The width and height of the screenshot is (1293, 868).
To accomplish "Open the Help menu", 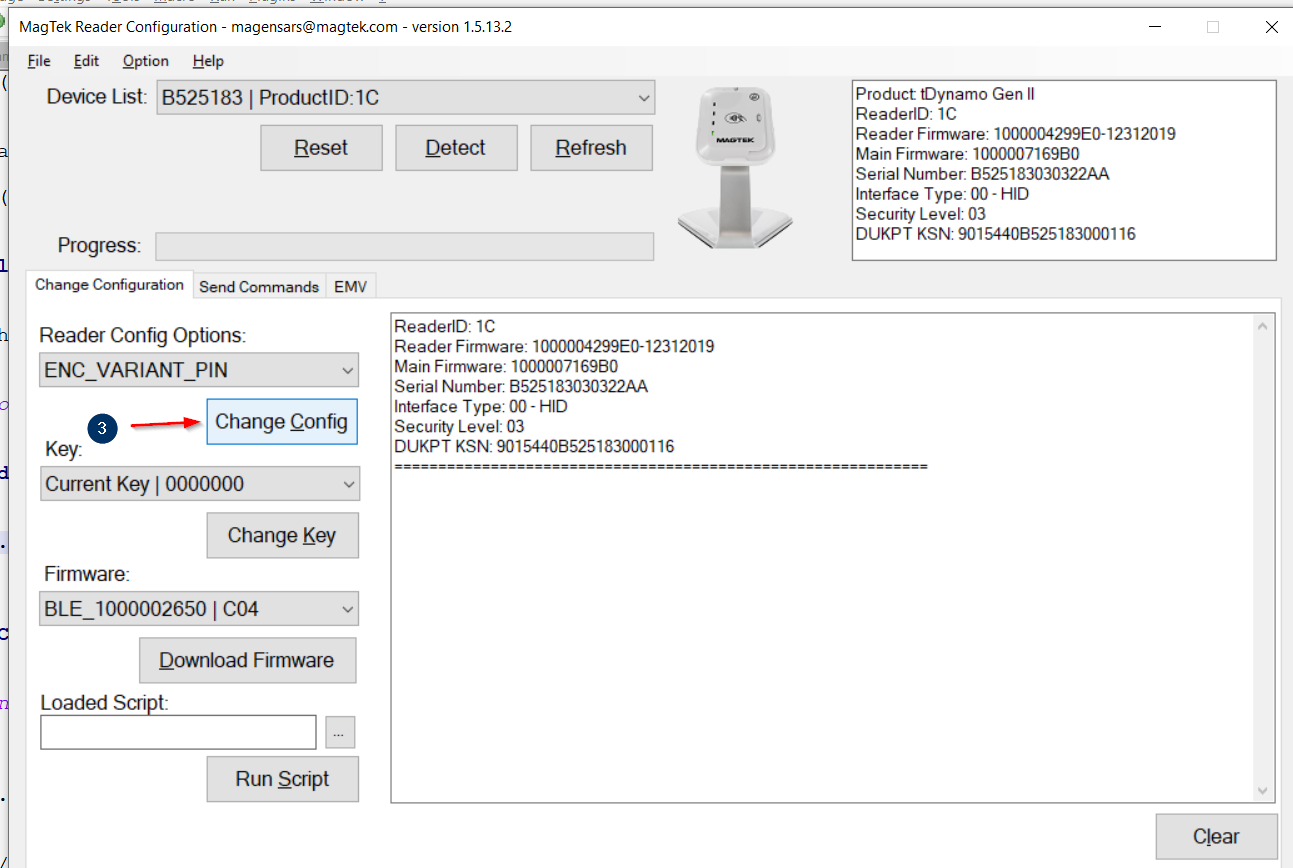I will (207, 61).
